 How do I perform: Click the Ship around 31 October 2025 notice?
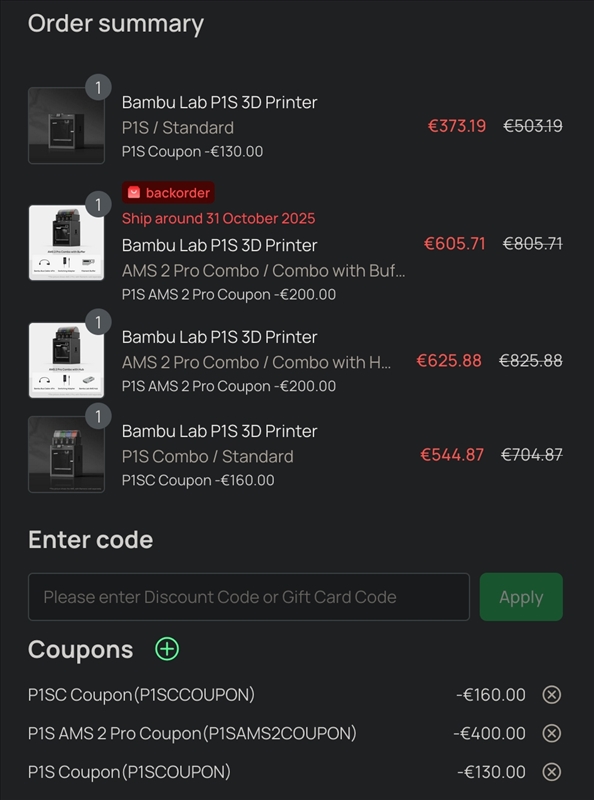(218, 218)
